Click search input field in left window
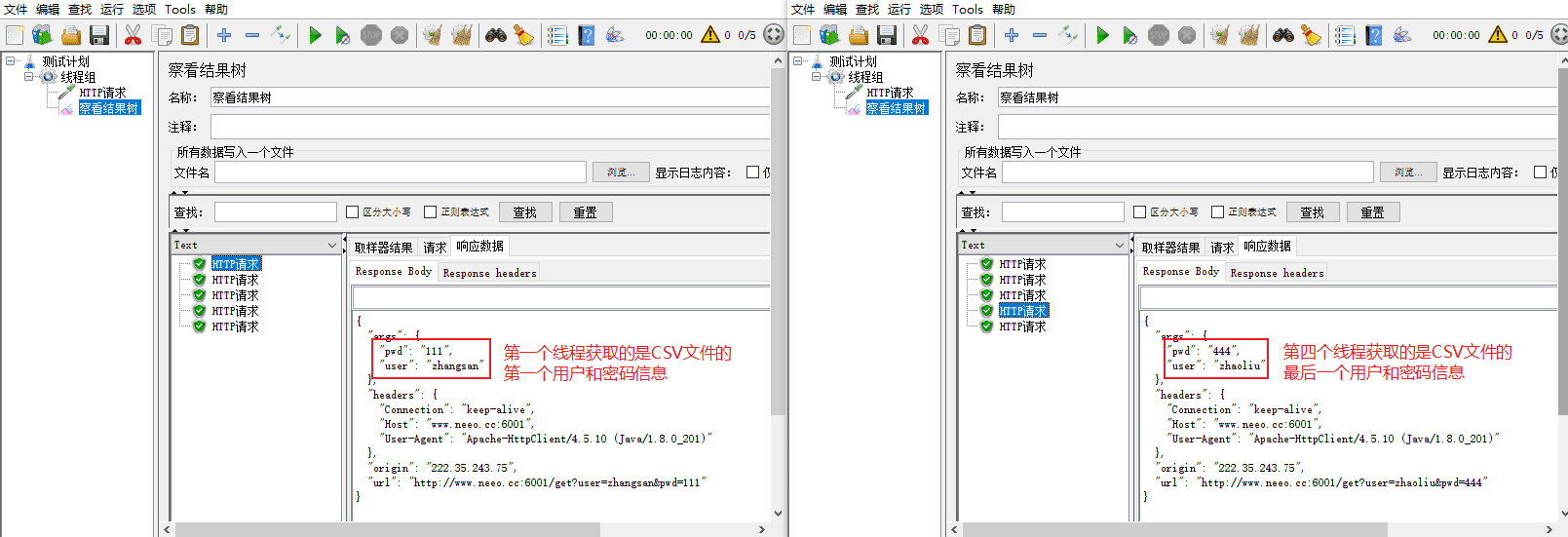The width and height of the screenshot is (1568, 537). tap(276, 212)
